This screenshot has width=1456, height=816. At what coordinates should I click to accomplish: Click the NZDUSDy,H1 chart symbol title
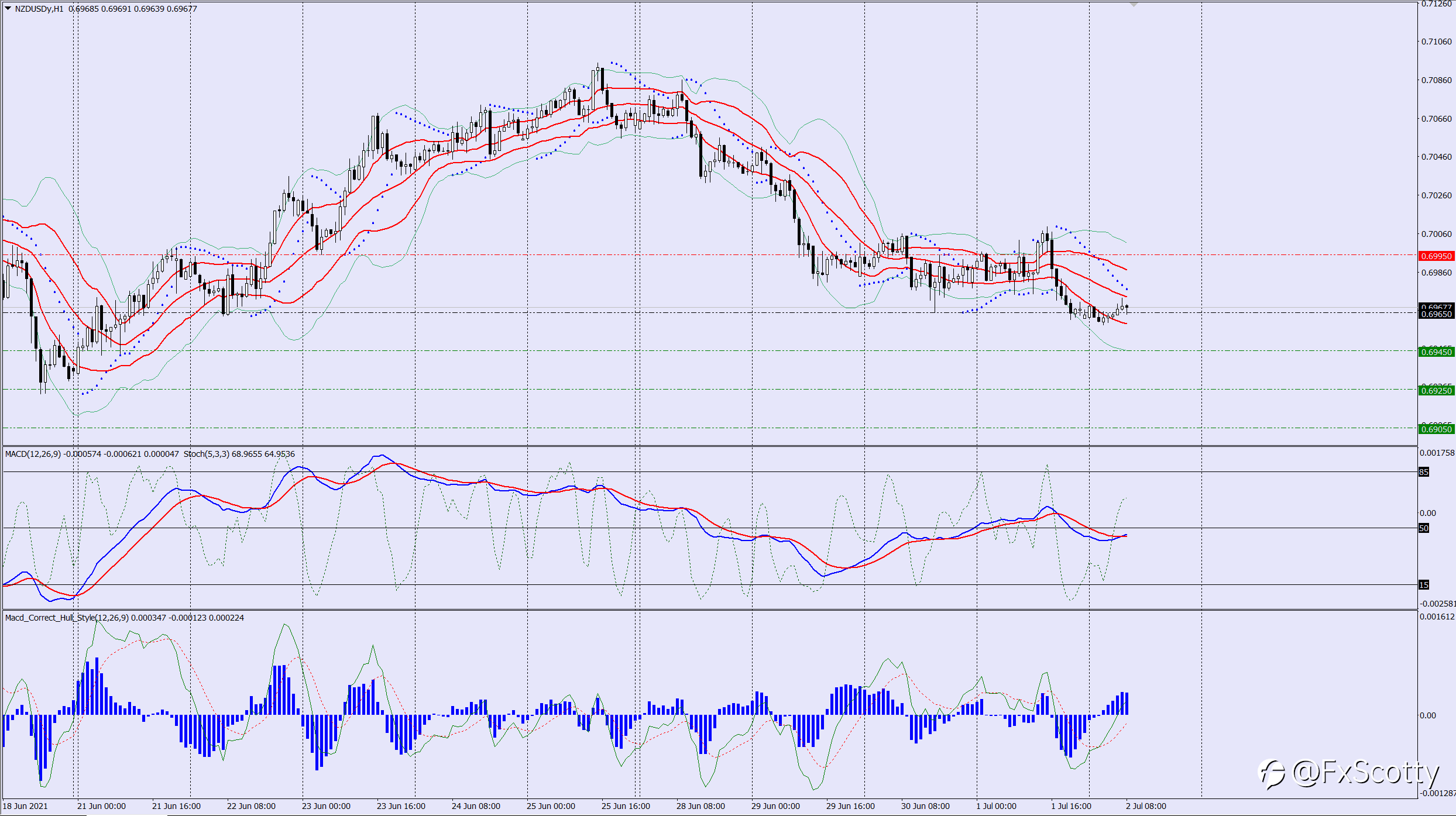coord(39,9)
